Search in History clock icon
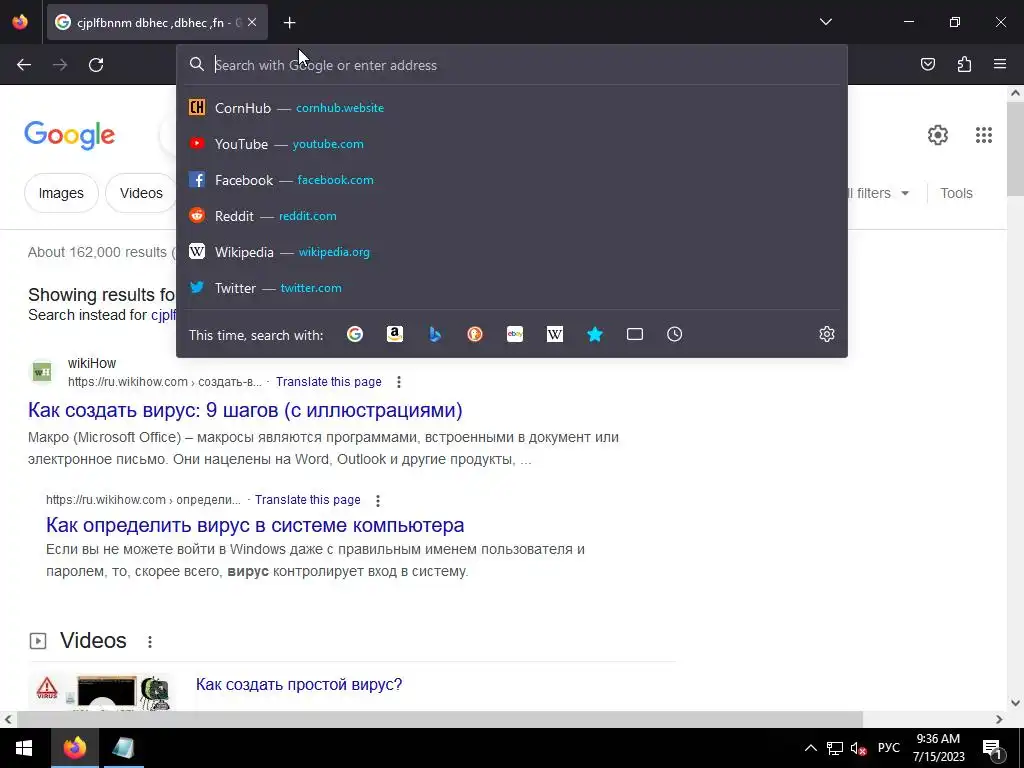 [x=675, y=334]
